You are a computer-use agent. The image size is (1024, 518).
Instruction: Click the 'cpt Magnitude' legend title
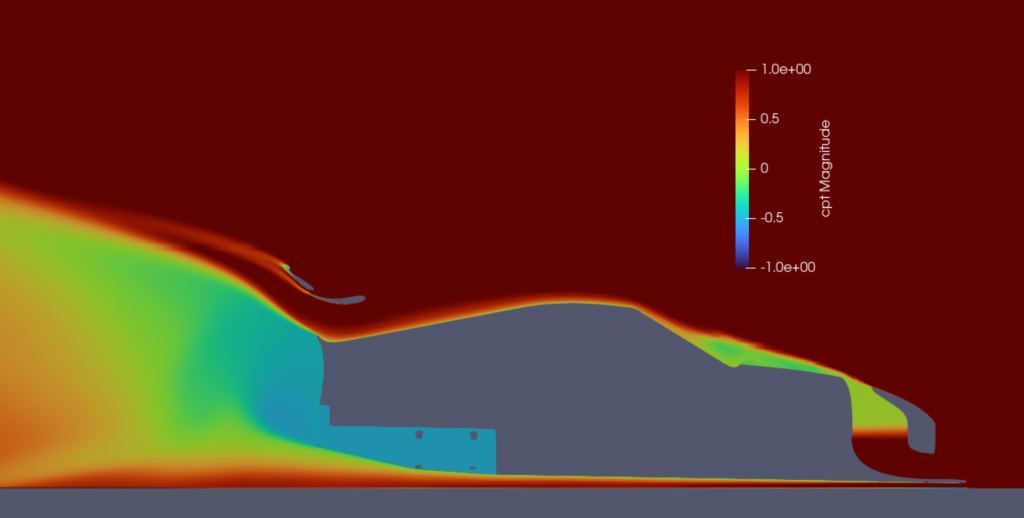pos(825,169)
